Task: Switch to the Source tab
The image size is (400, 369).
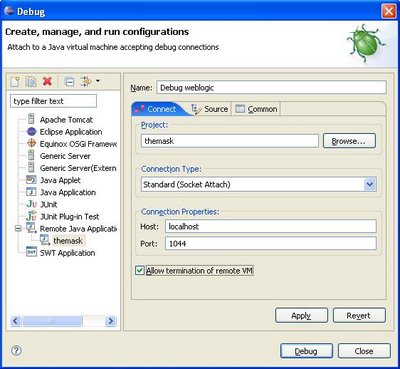Action: [210, 109]
